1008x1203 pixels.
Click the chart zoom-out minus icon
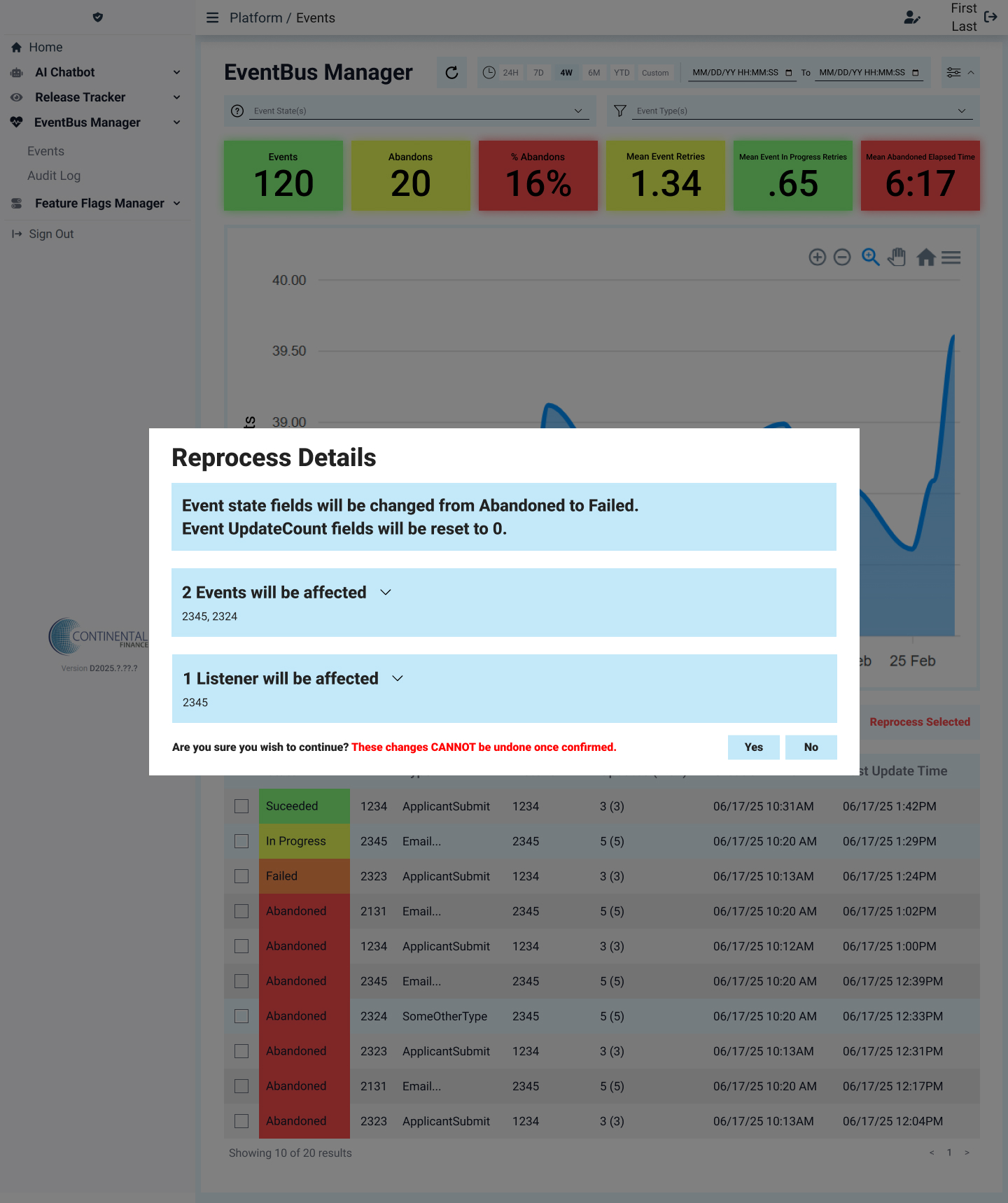click(842, 258)
